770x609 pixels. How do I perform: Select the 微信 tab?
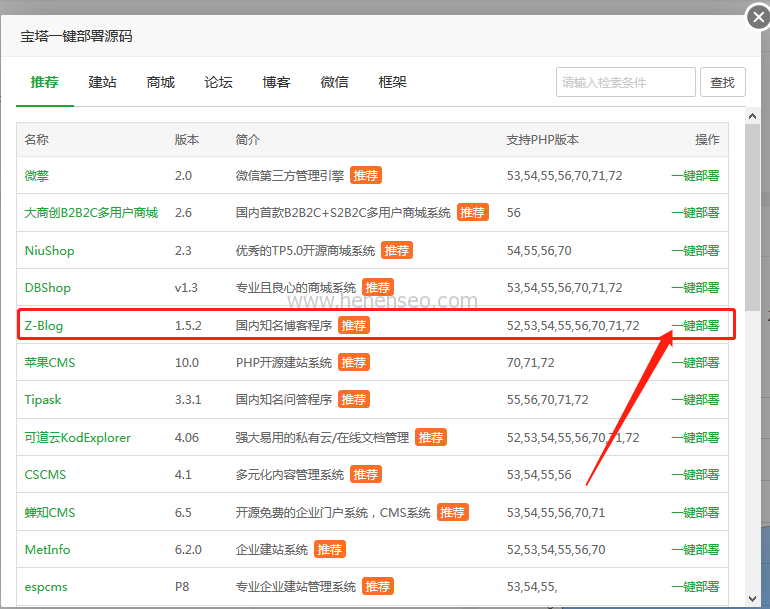pyautogui.click(x=334, y=82)
